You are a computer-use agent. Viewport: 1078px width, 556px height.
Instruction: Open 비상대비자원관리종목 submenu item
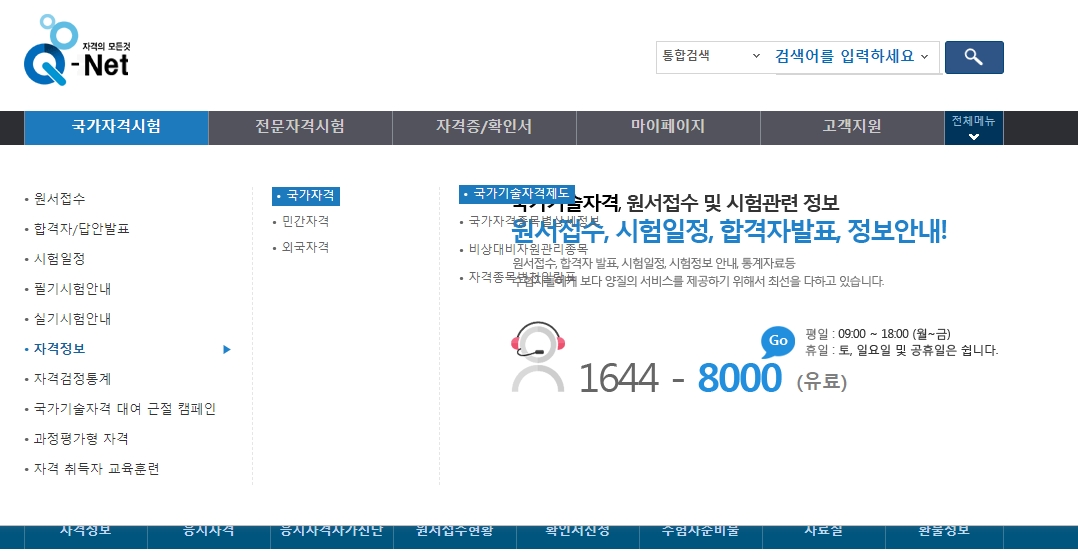click(528, 249)
